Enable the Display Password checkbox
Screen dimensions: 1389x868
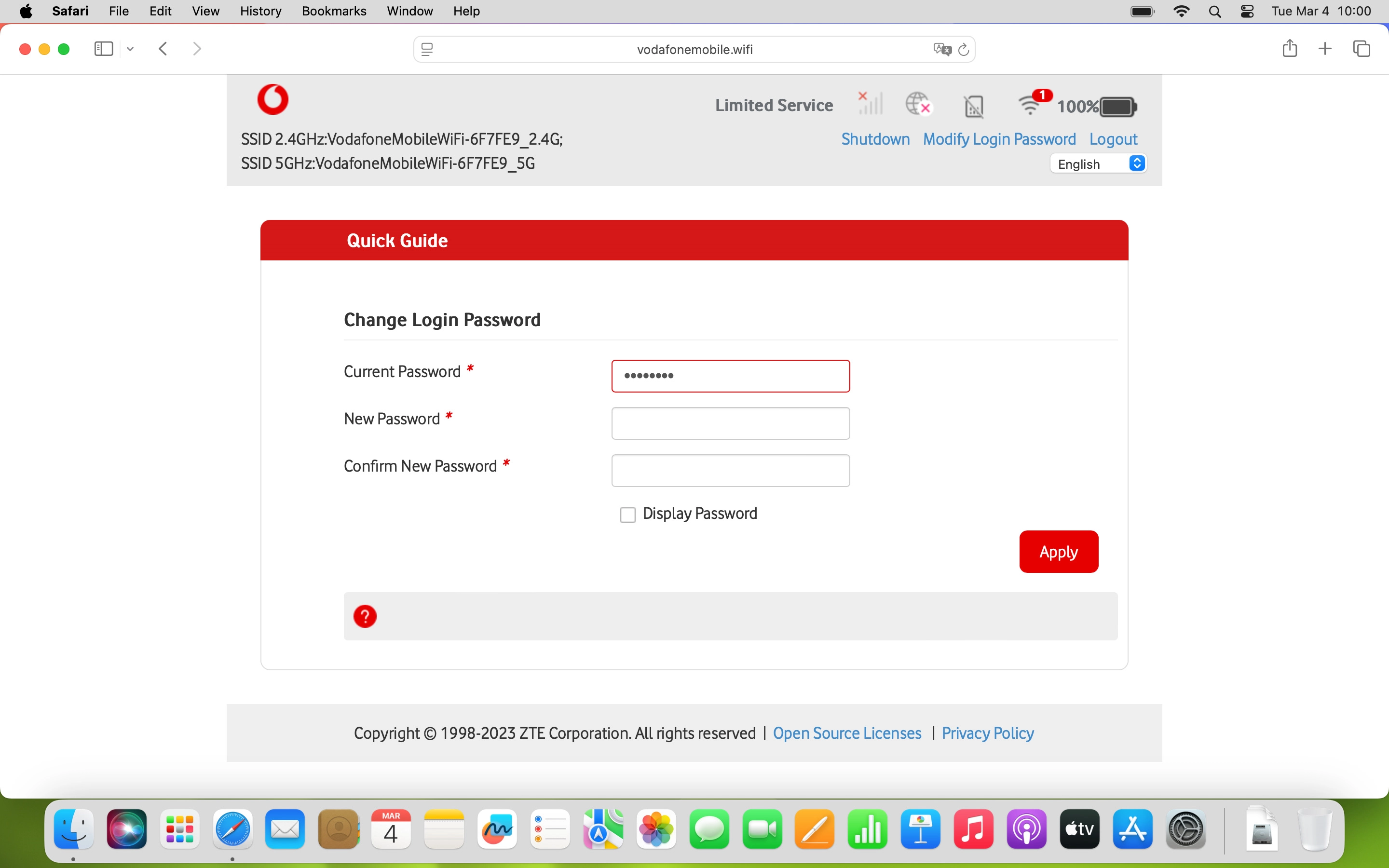click(627, 515)
